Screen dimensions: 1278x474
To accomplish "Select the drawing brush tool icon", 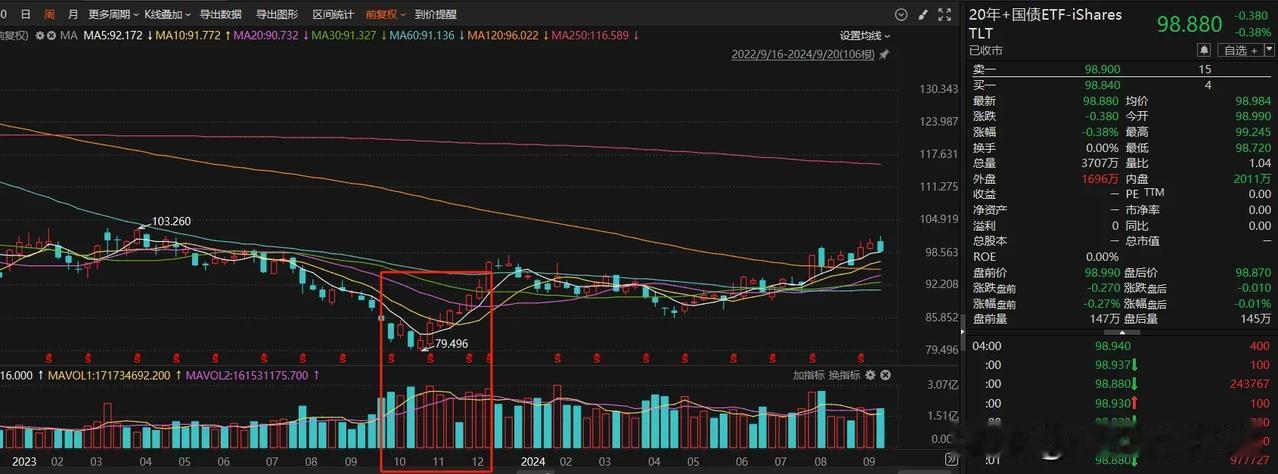I will [924, 15].
